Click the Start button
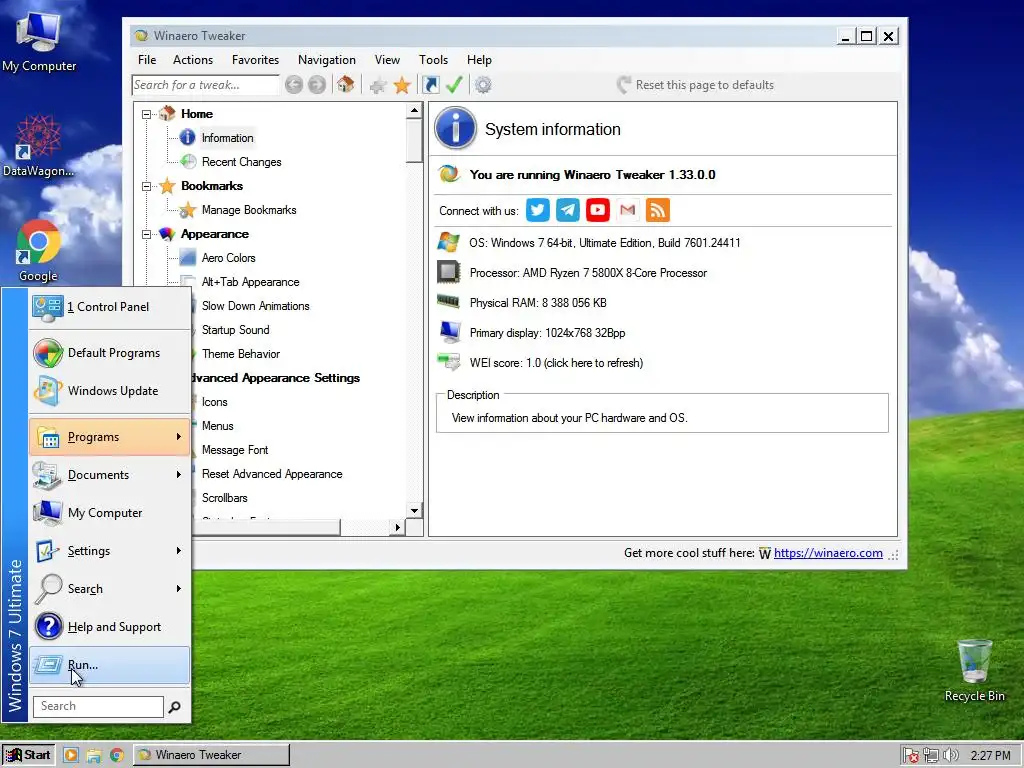The width and height of the screenshot is (1024, 768). (29, 755)
